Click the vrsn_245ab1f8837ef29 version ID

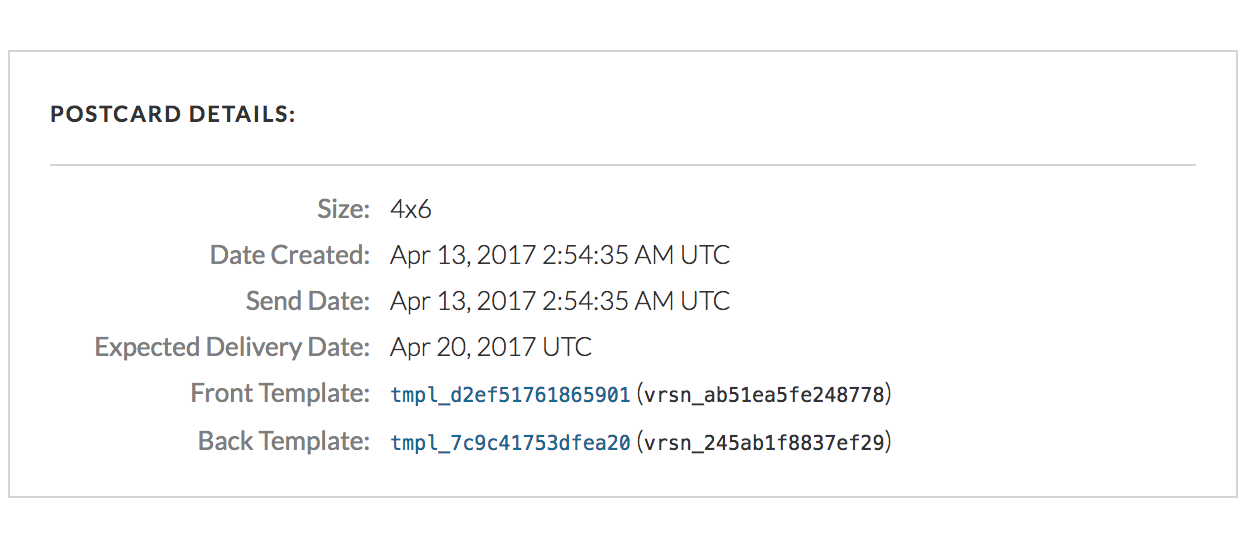pyautogui.click(x=764, y=441)
